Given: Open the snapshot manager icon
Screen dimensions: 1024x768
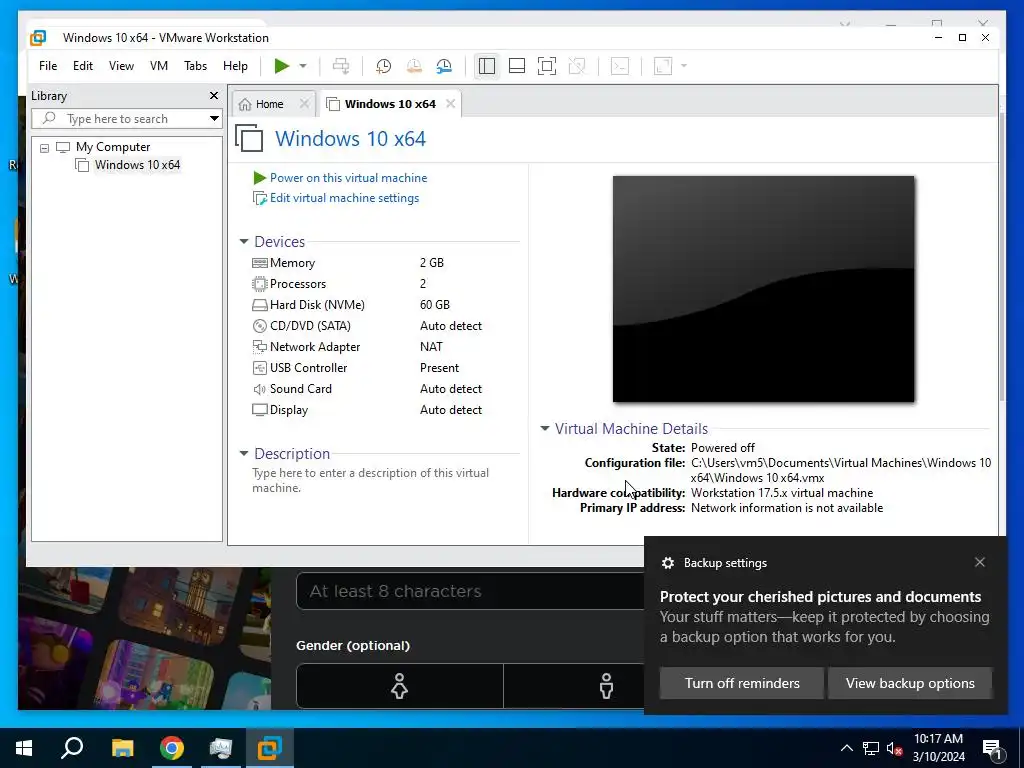Looking at the screenshot, I should pos(444,66).
